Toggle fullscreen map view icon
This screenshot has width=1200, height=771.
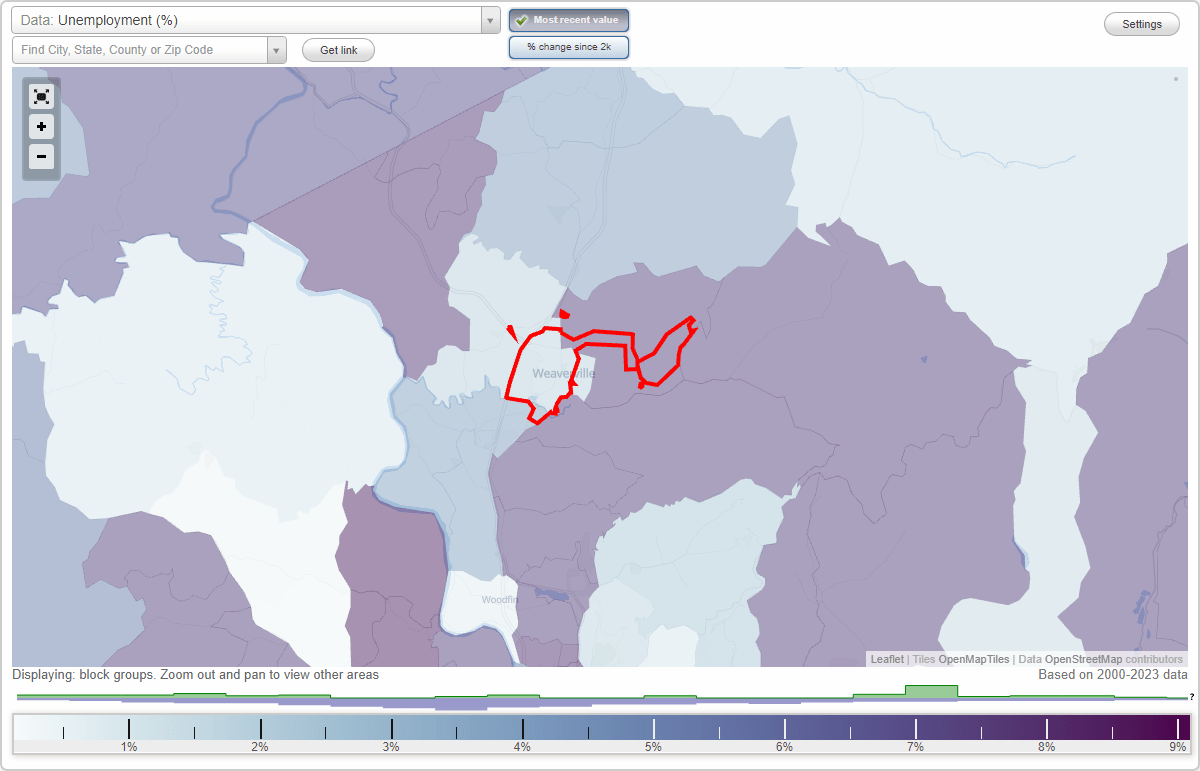(41, 96)
